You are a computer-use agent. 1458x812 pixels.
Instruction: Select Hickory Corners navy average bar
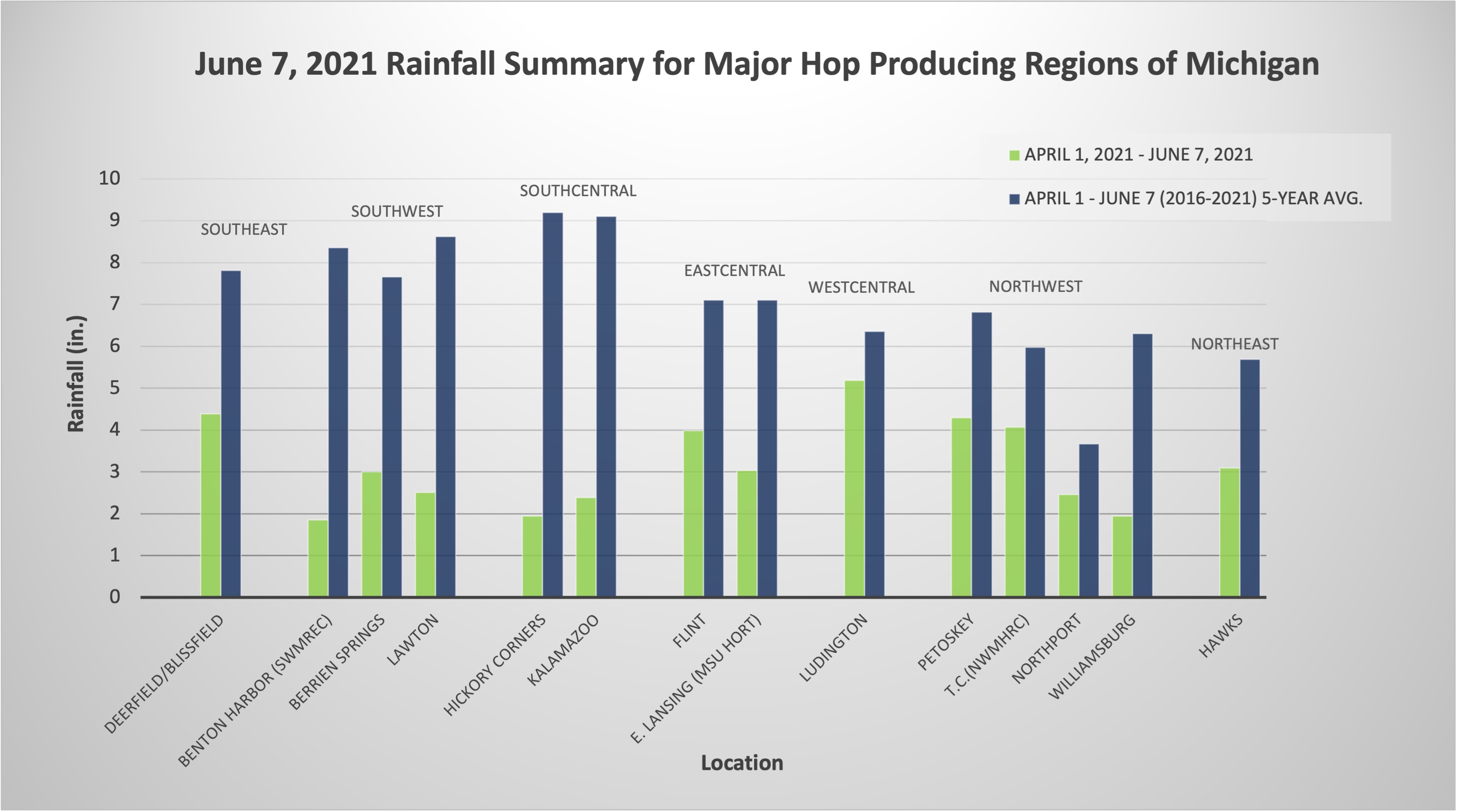click(x=553, y=405)
